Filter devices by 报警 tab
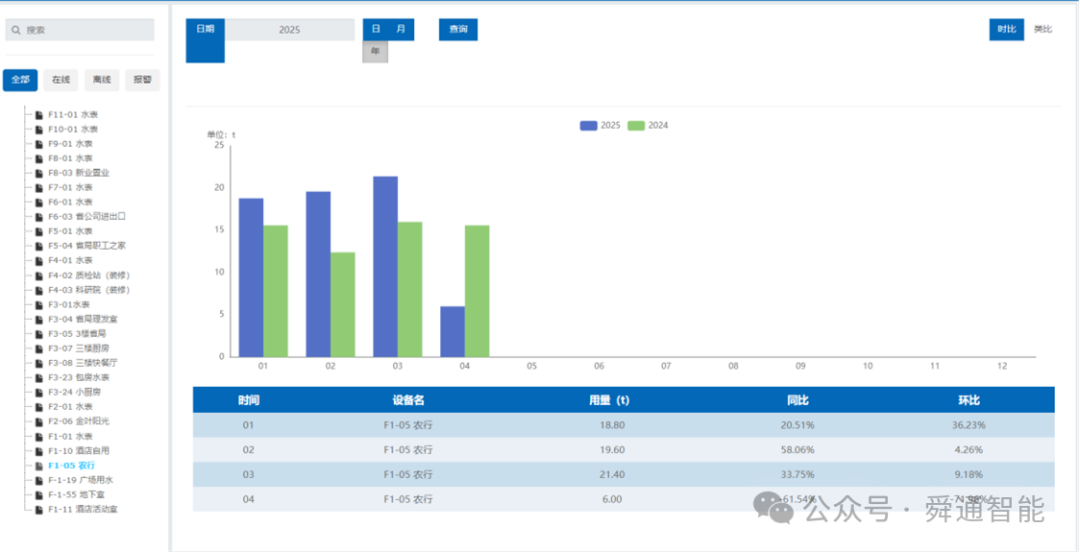Image resolution: width=1080 pixels, height=552 pixels. tap(143, 80)
